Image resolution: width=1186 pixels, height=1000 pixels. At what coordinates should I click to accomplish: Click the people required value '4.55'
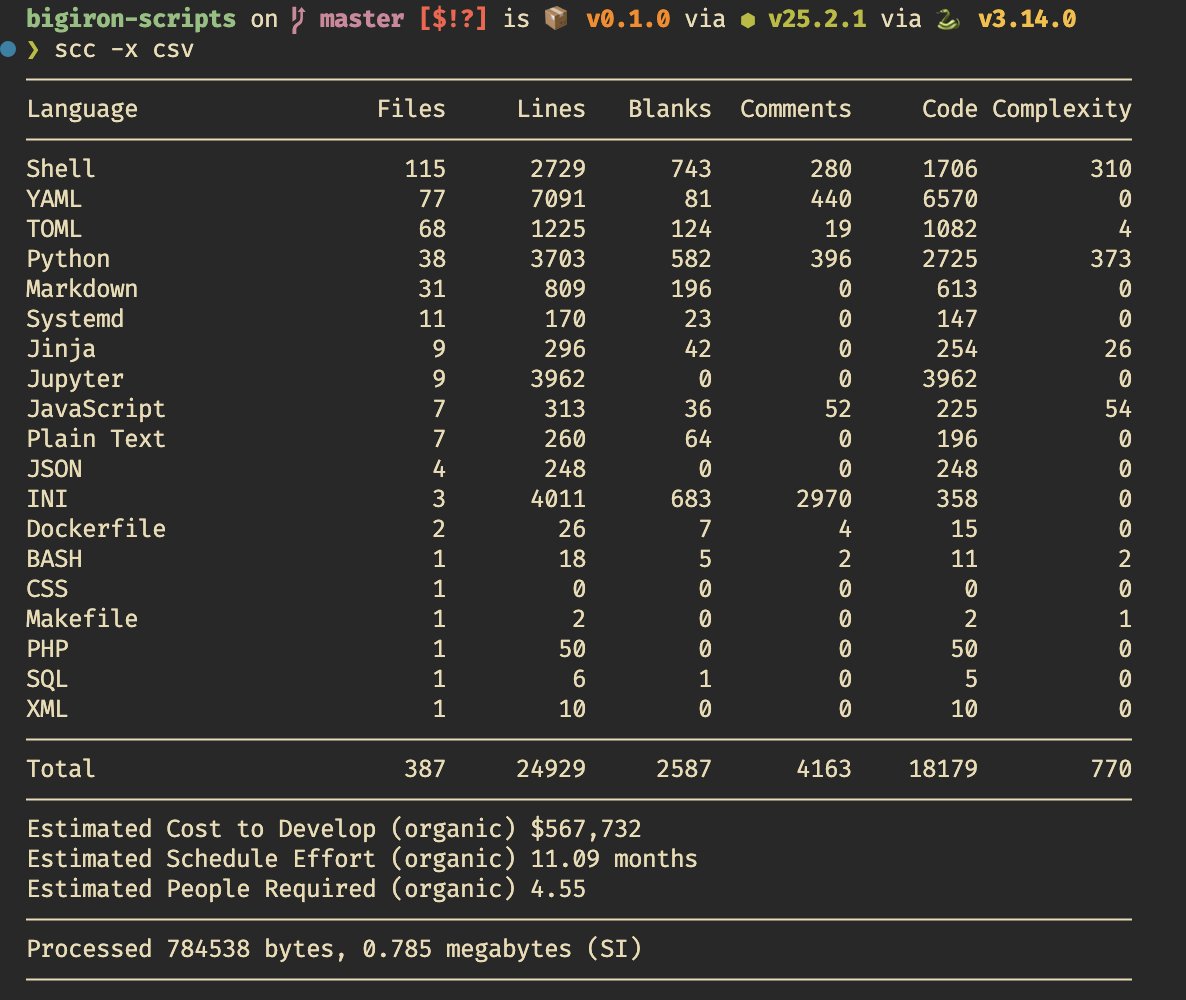point(557,888)
